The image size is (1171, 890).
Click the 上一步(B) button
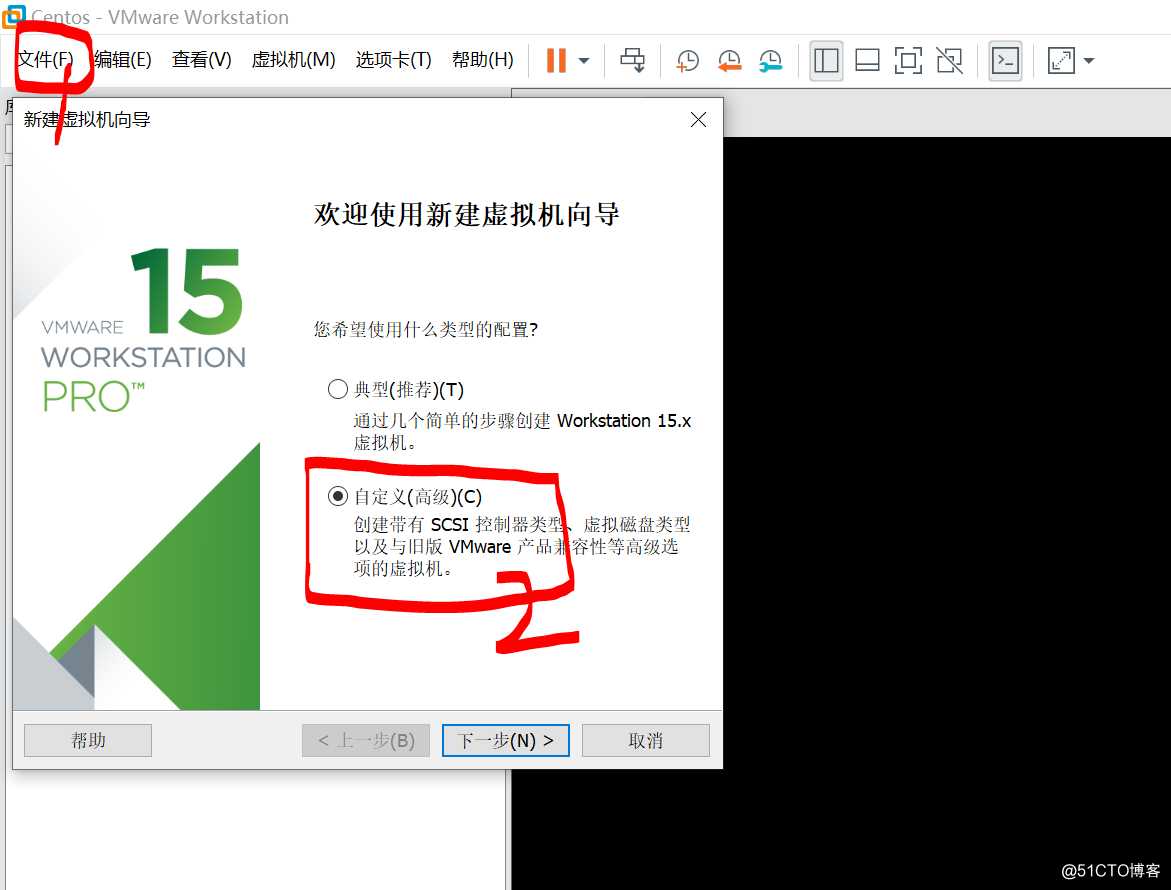[x=366, y=740]
